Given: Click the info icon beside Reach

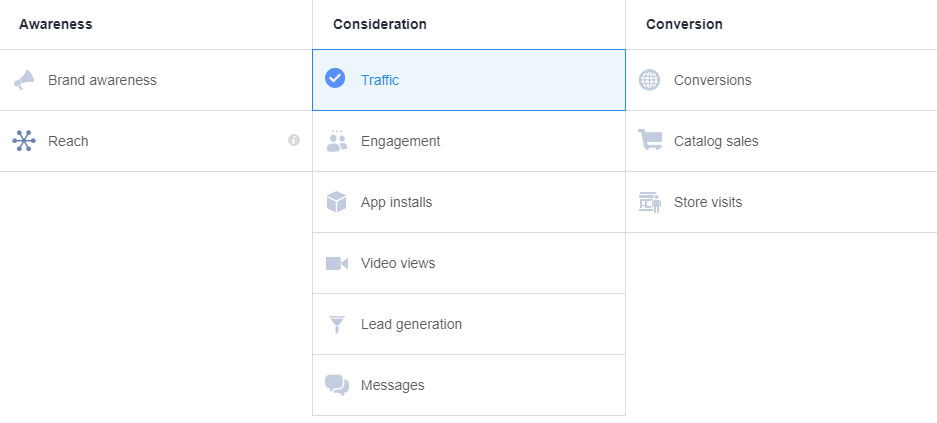Looking at the screenshot, I should click(x=294, y=141).
